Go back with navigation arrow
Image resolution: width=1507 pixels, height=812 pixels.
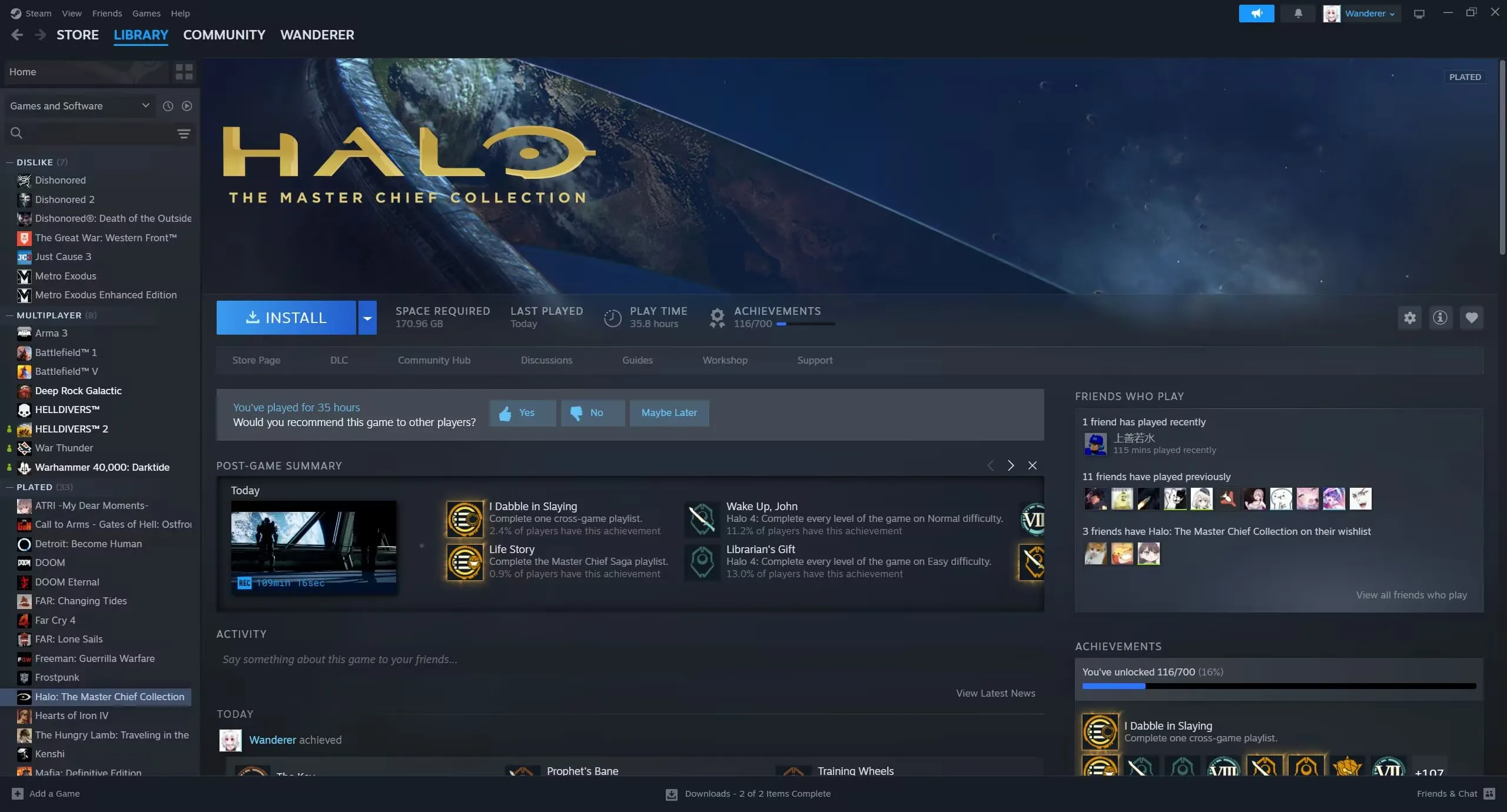(17, 35)
